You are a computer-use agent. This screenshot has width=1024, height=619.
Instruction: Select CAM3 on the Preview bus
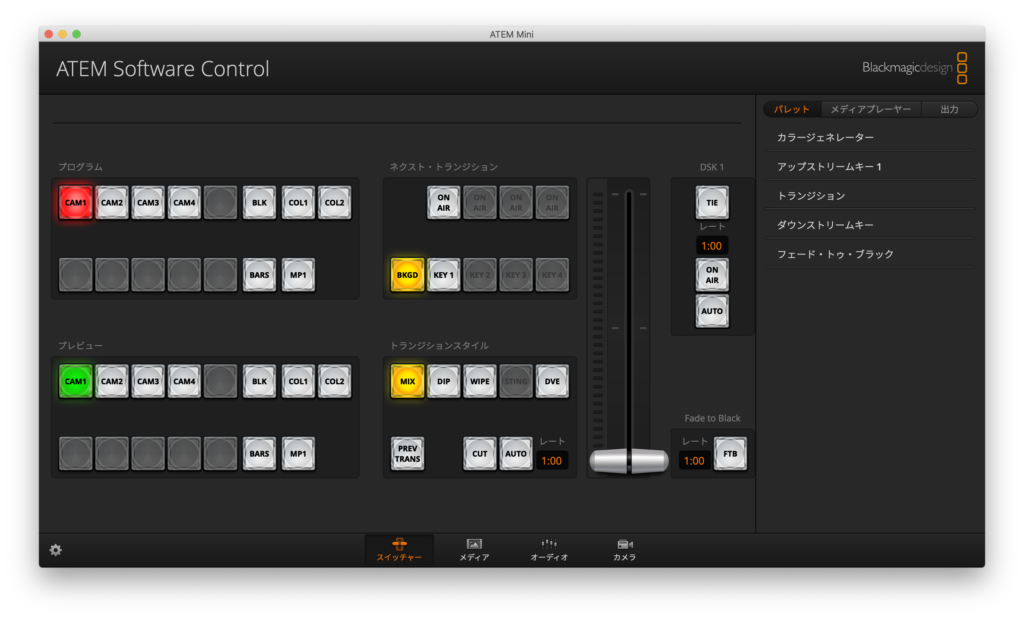coord(148,381)
